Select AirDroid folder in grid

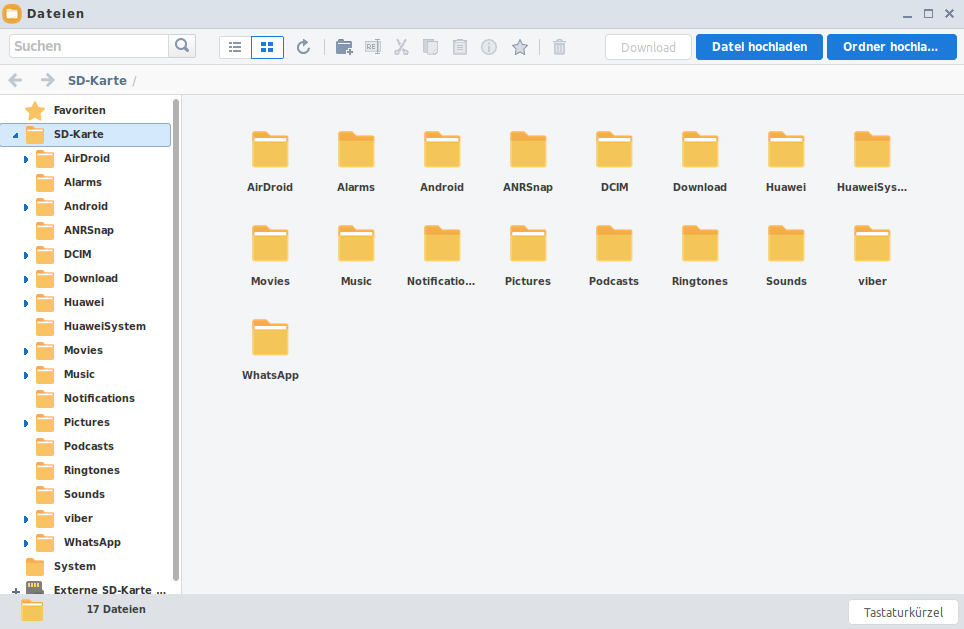tap(270, 161)
